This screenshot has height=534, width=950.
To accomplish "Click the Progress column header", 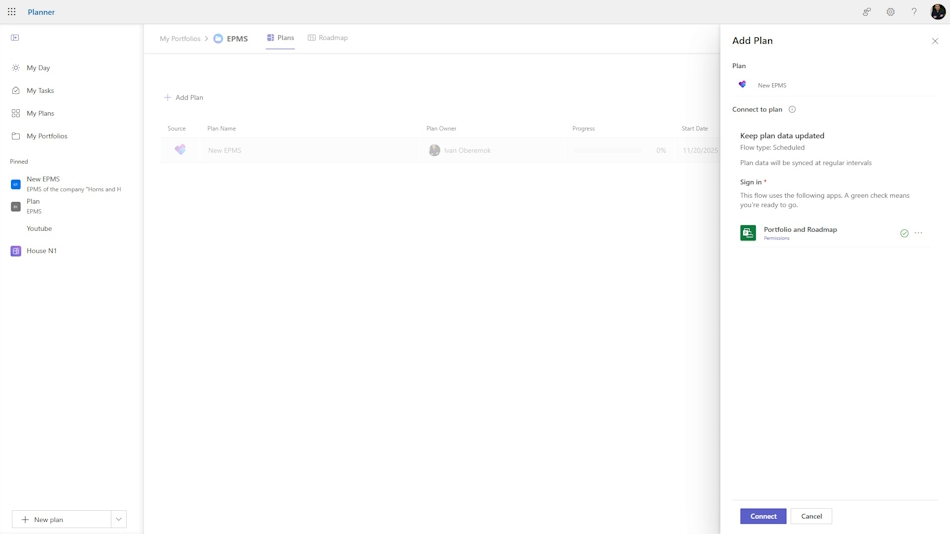I will pyautogui.click(x=583, y=128).
